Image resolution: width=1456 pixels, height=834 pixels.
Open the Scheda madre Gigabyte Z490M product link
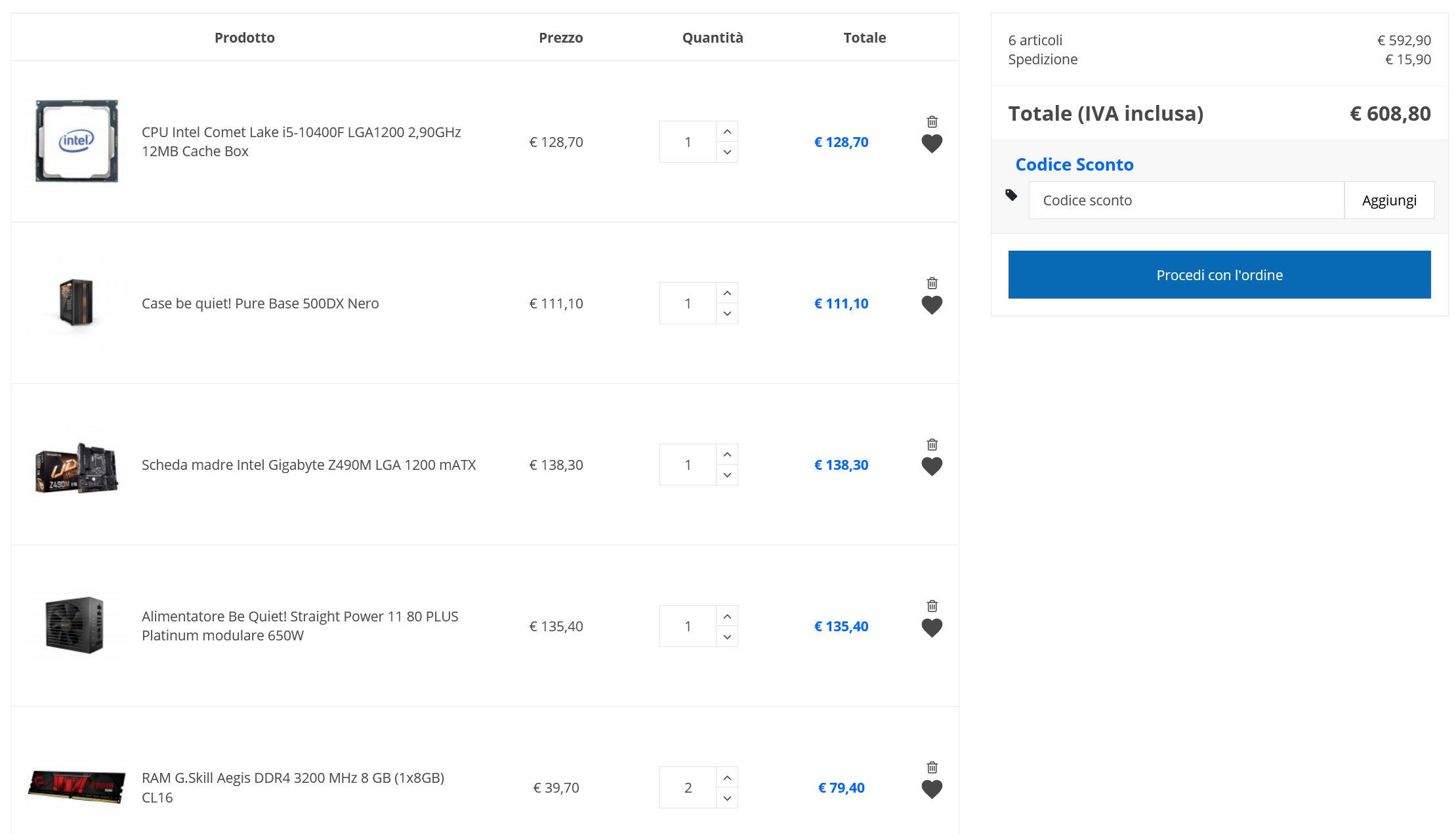308,465
